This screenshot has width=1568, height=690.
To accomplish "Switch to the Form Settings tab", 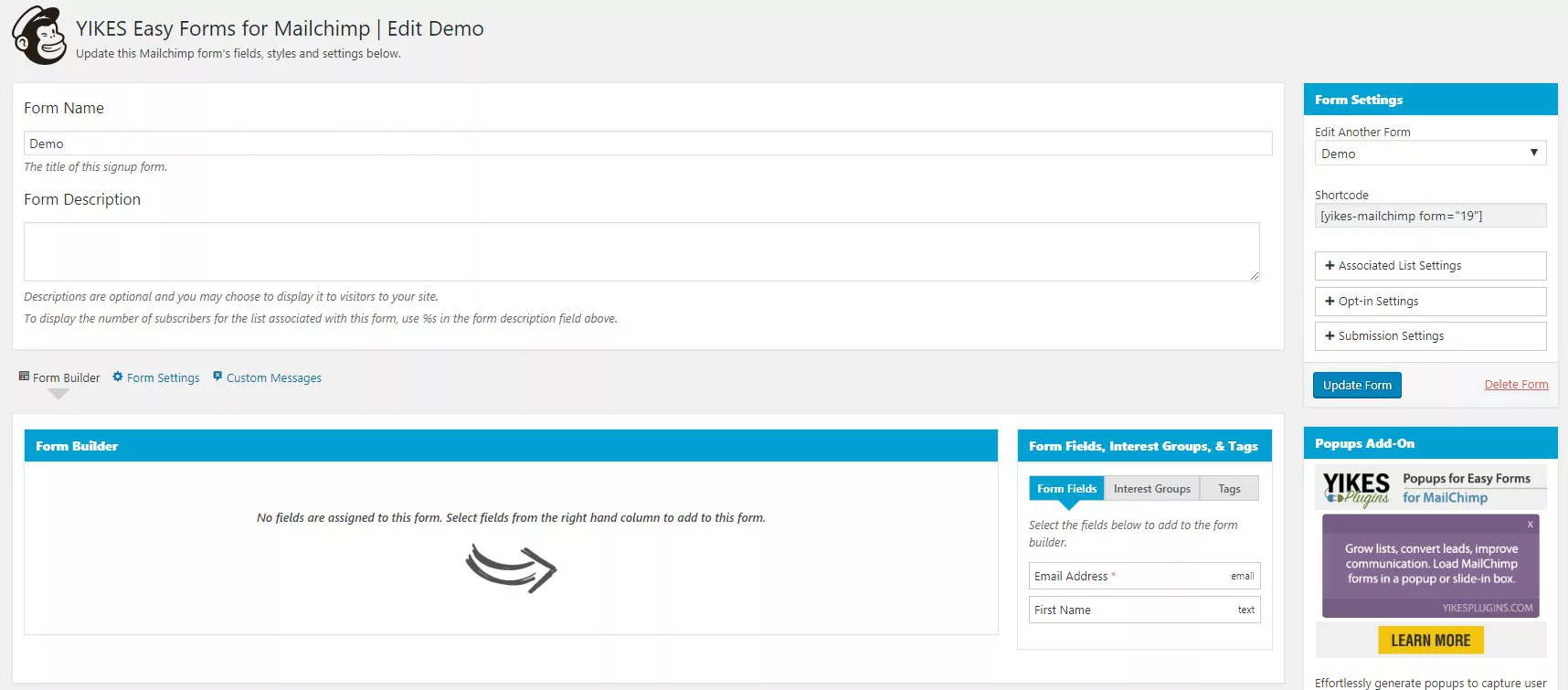I will pos(155,377).
